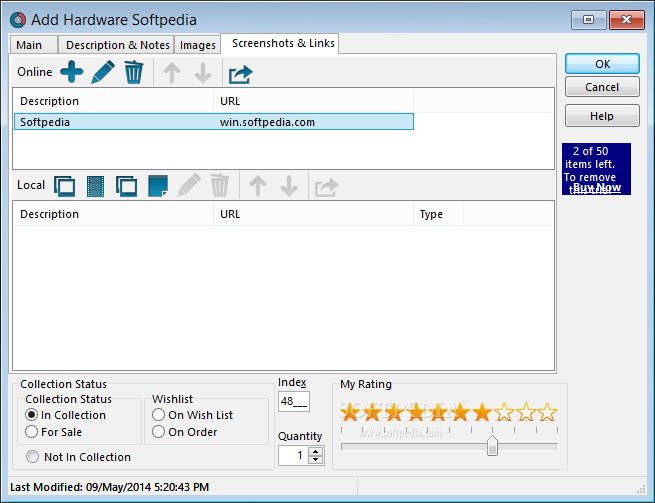This screenshot has width=655, height=503.
Task: Click the first rating star
Action: coord(350,412)
